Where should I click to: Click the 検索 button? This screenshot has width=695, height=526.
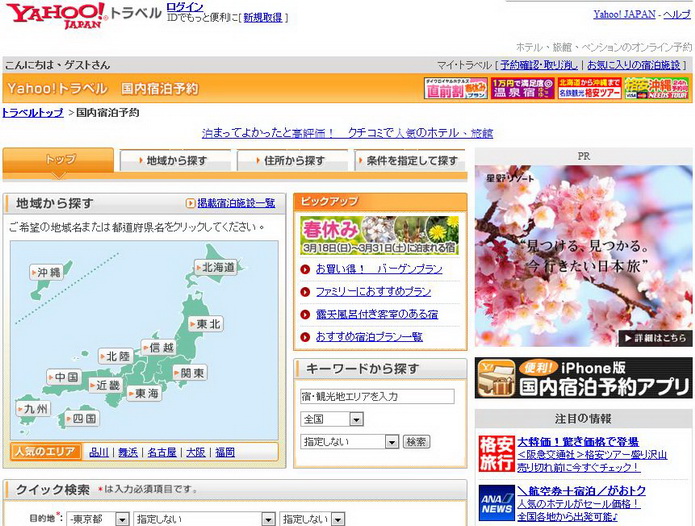pos(416,442)
